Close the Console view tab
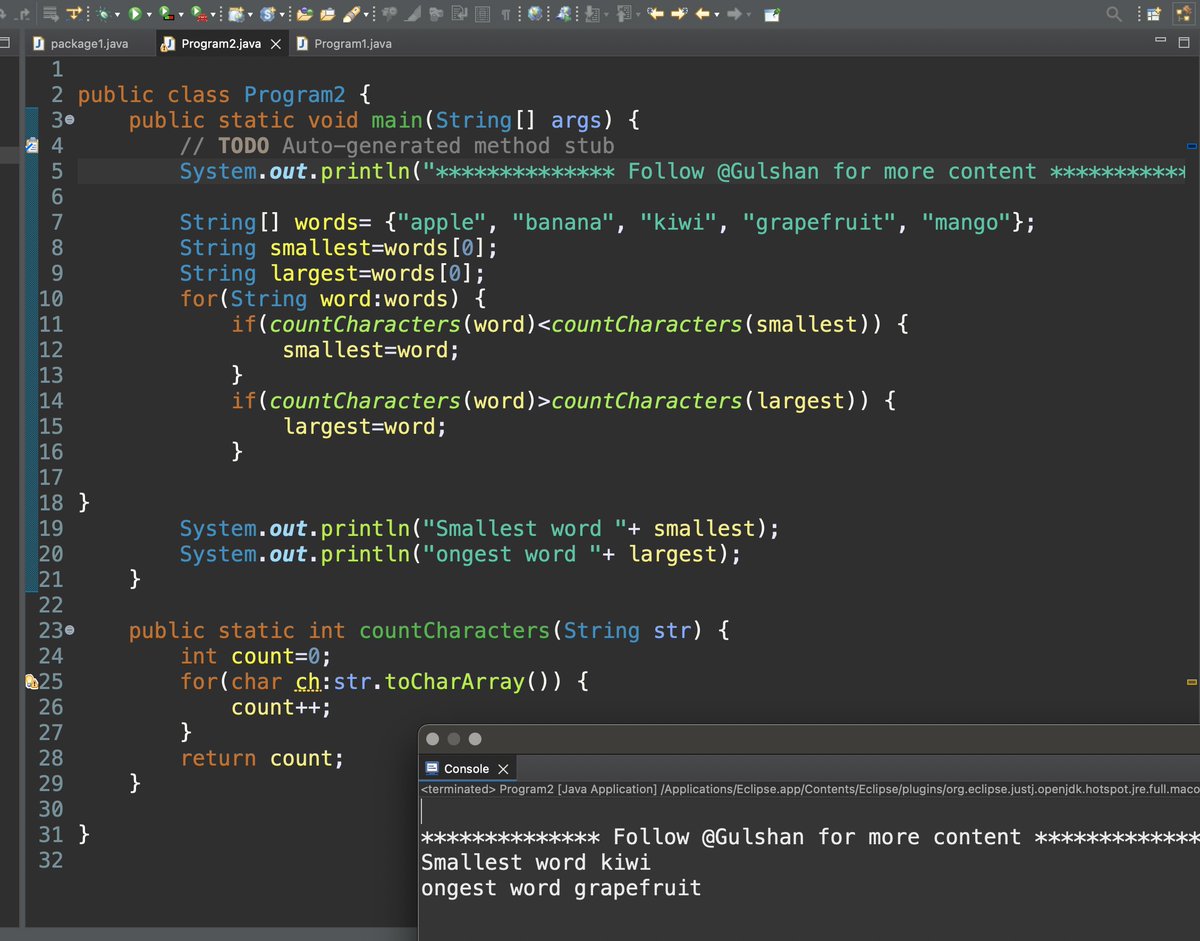This screenshot has width=1200, height=941. tap(503, 768)
